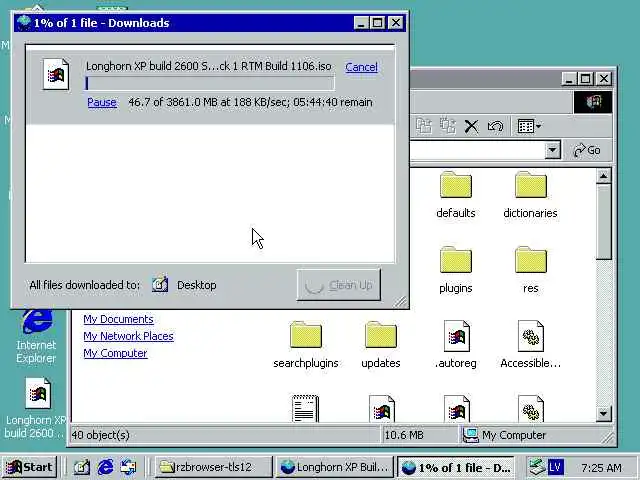Click the LV language indicator in tray
This screenshot has width=640, height=480.
556,467
